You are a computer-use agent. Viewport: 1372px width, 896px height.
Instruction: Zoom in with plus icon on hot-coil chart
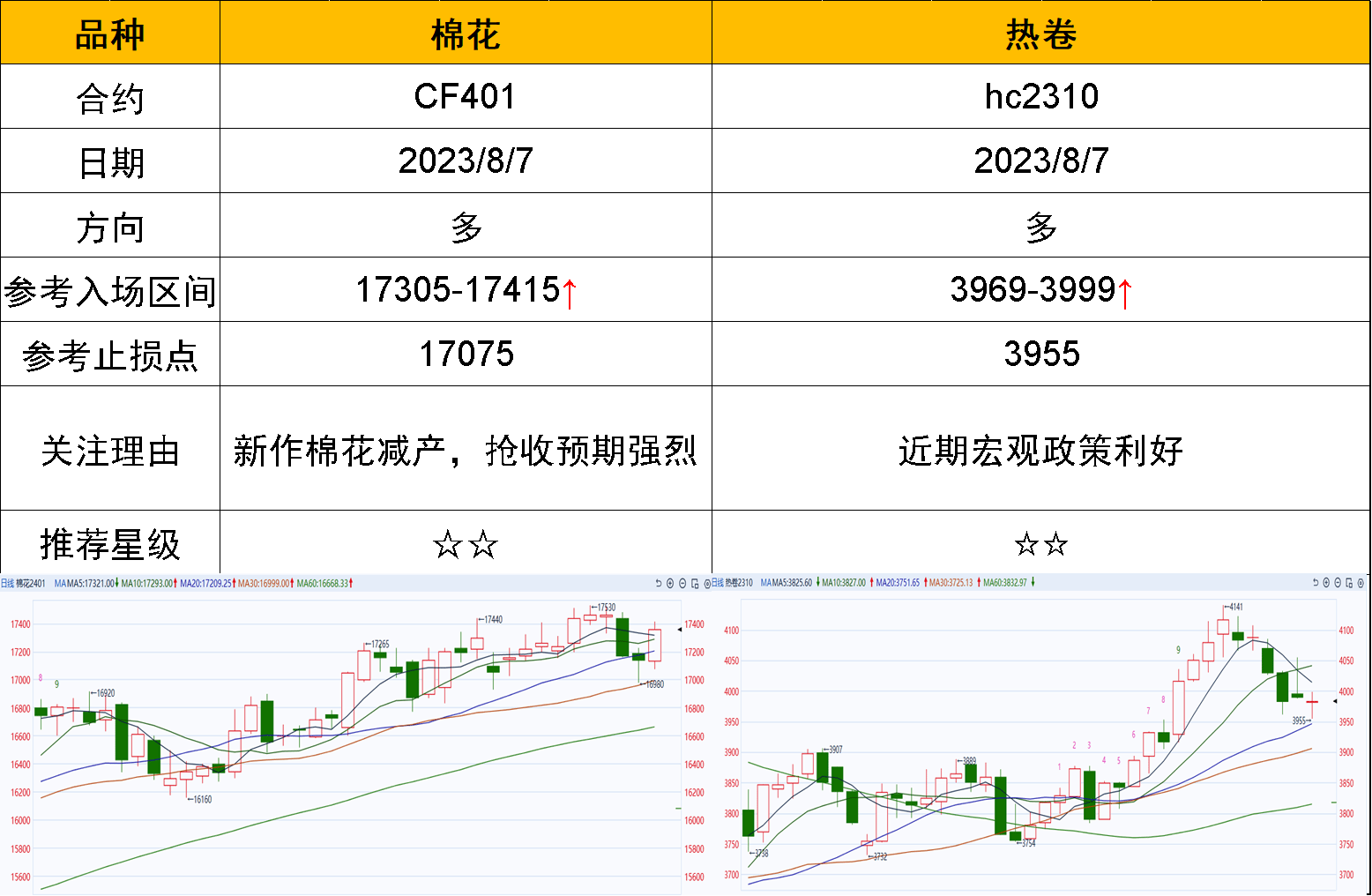pos(1326,583)
